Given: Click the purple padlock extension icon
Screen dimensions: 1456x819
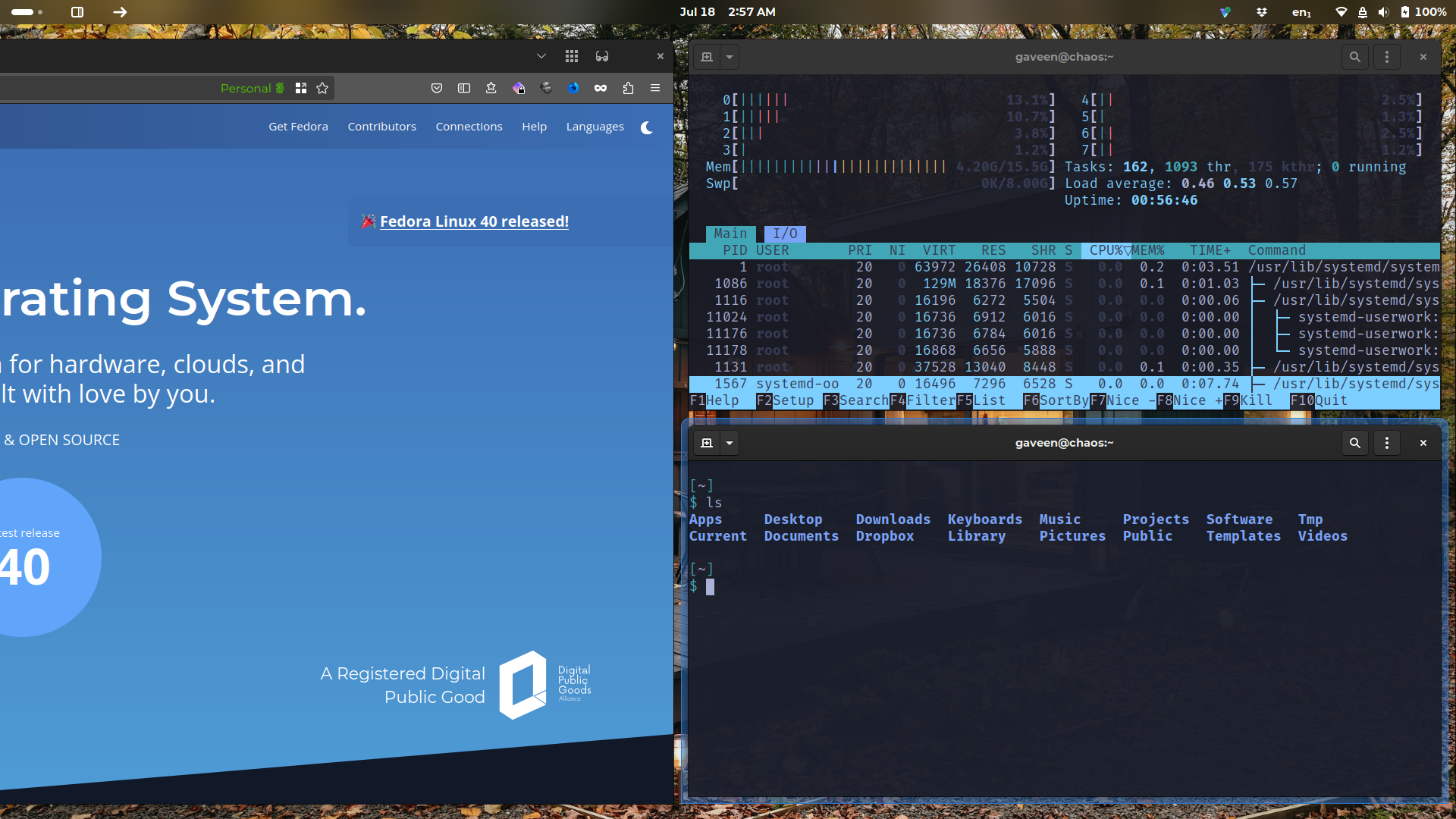Looking at the screenshot, I should point(519,88).
